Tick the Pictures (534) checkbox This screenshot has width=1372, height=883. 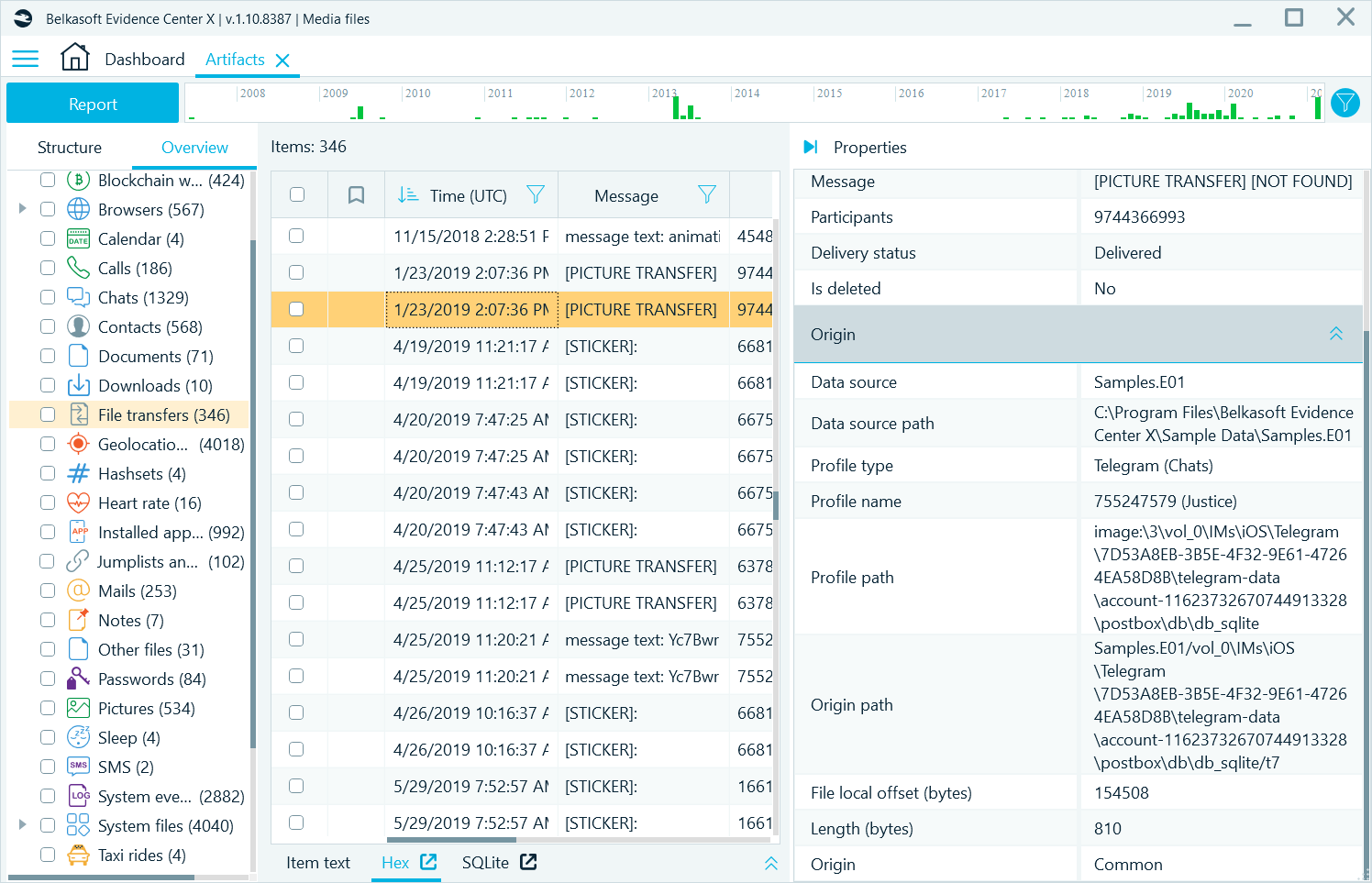coord(48,708)
